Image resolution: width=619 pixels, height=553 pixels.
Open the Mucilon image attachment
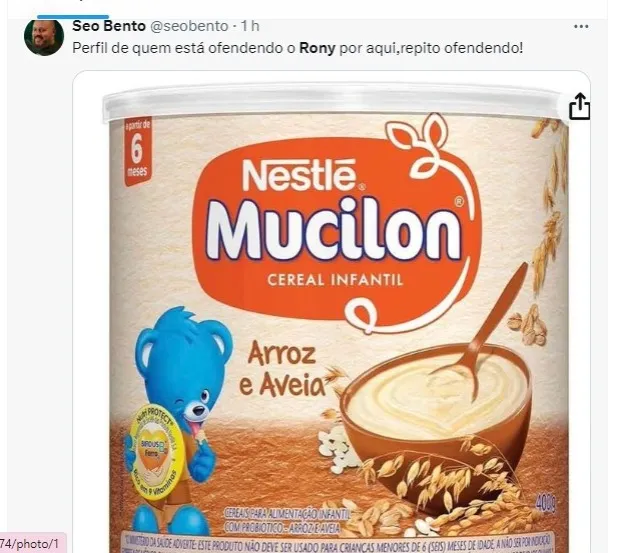(x=332, y=312)
